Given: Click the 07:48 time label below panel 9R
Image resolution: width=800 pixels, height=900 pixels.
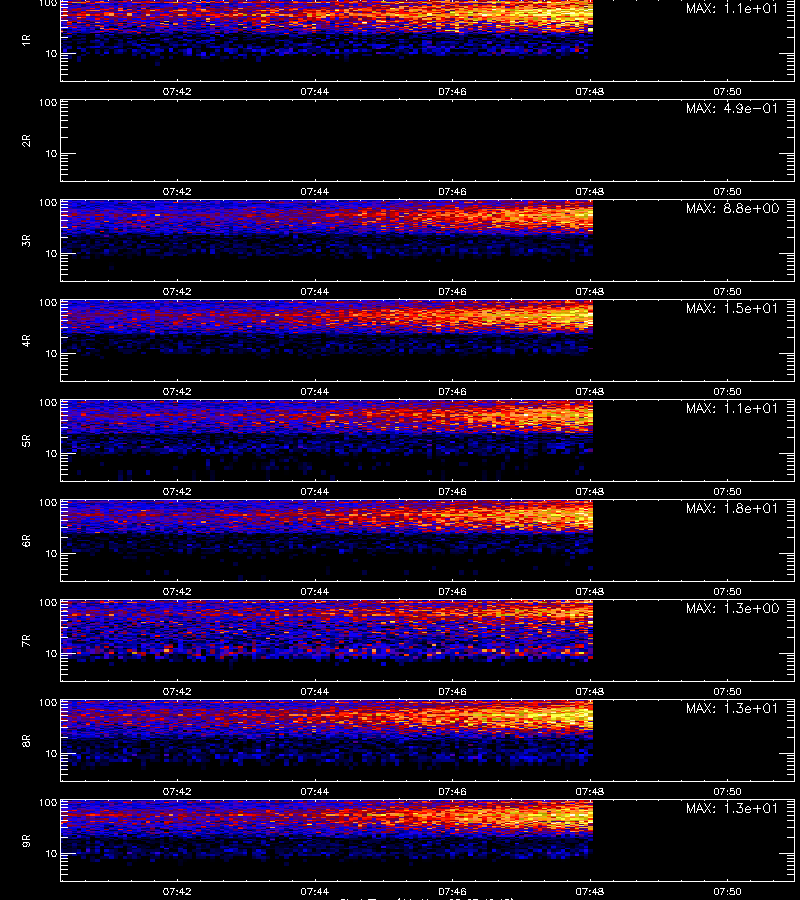Looking at the screenshot, I should pyautogui.click(x=590, y=891).
